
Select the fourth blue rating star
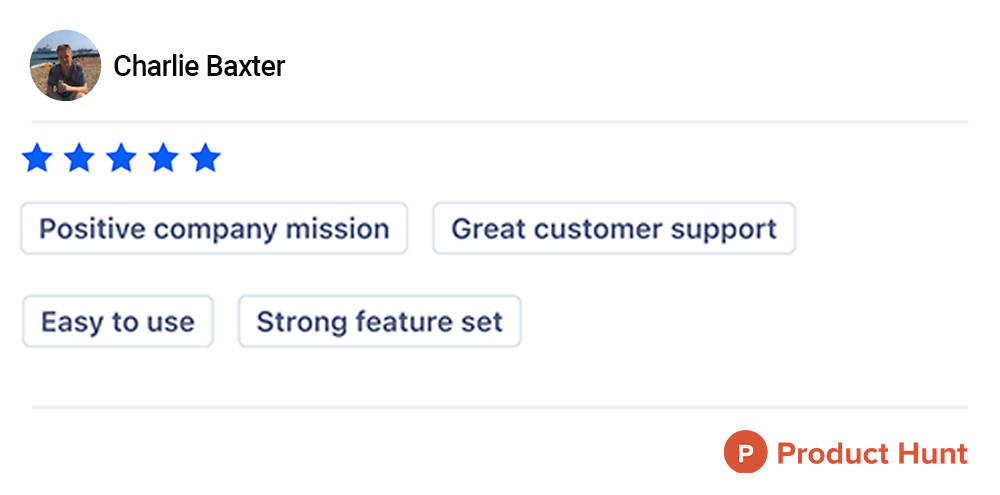pyautogui.click(x=163, y=158)
